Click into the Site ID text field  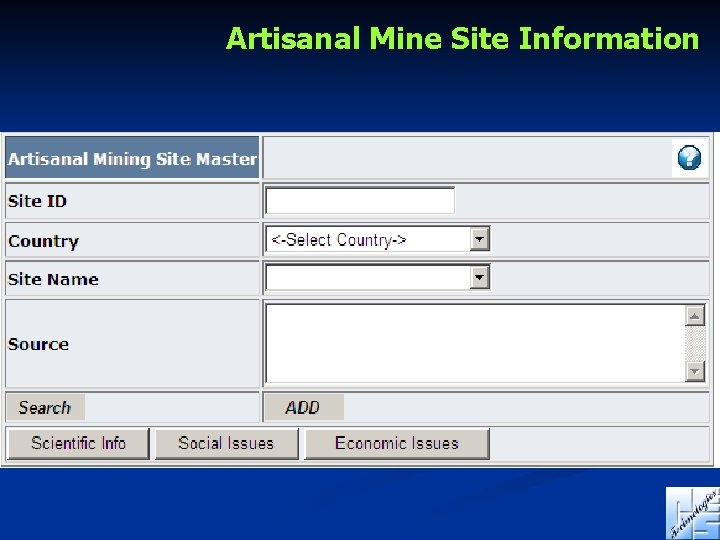(x=360, y=201)
